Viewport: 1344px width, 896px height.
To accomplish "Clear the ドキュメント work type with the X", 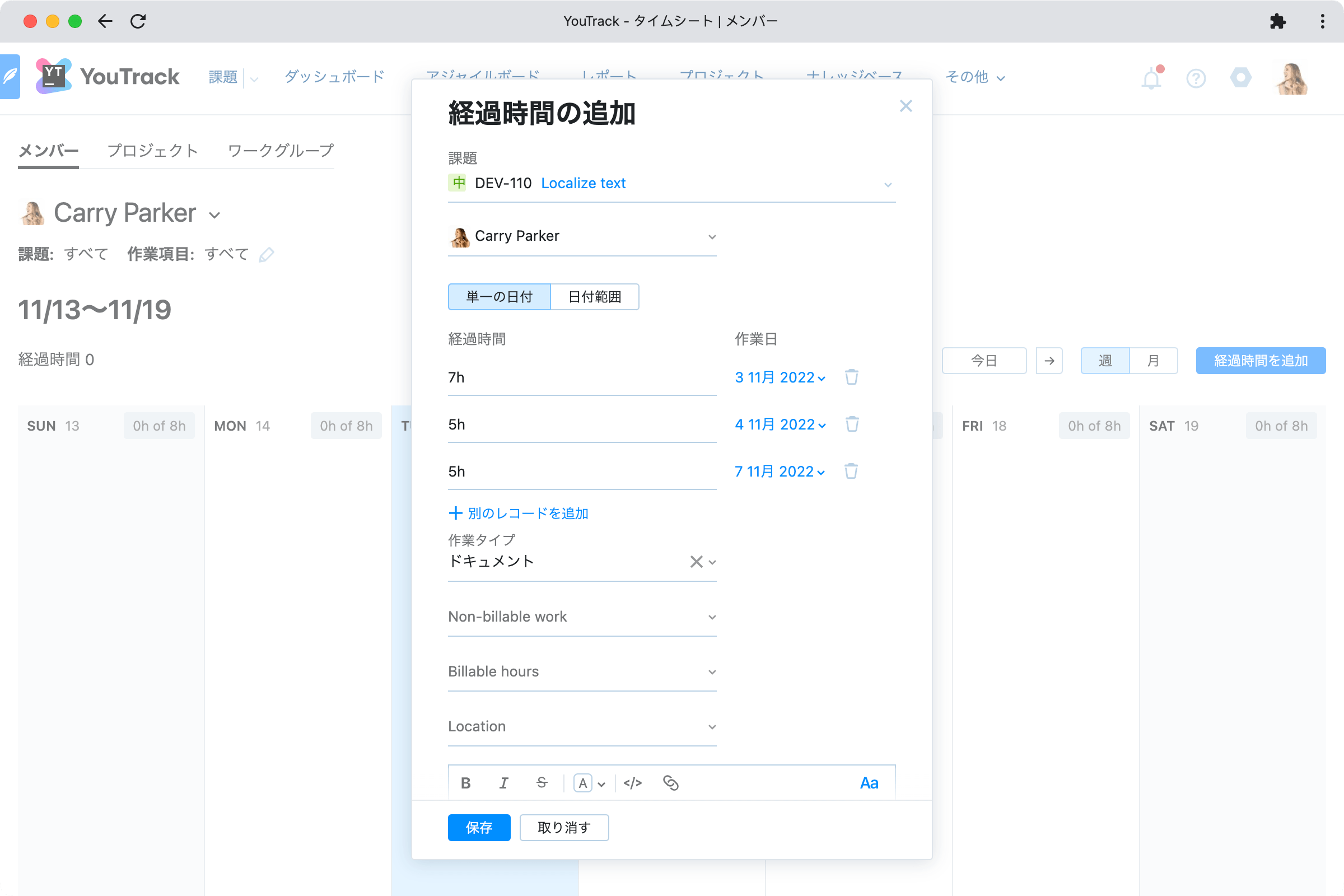I will [696, 562].
